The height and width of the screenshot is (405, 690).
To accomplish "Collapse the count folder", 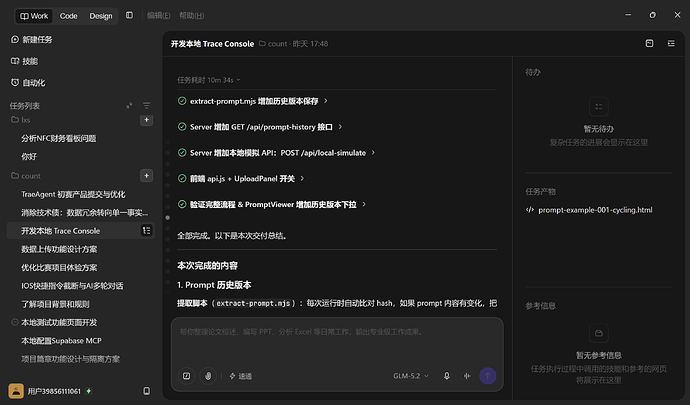I will click(x=26, y=176).
